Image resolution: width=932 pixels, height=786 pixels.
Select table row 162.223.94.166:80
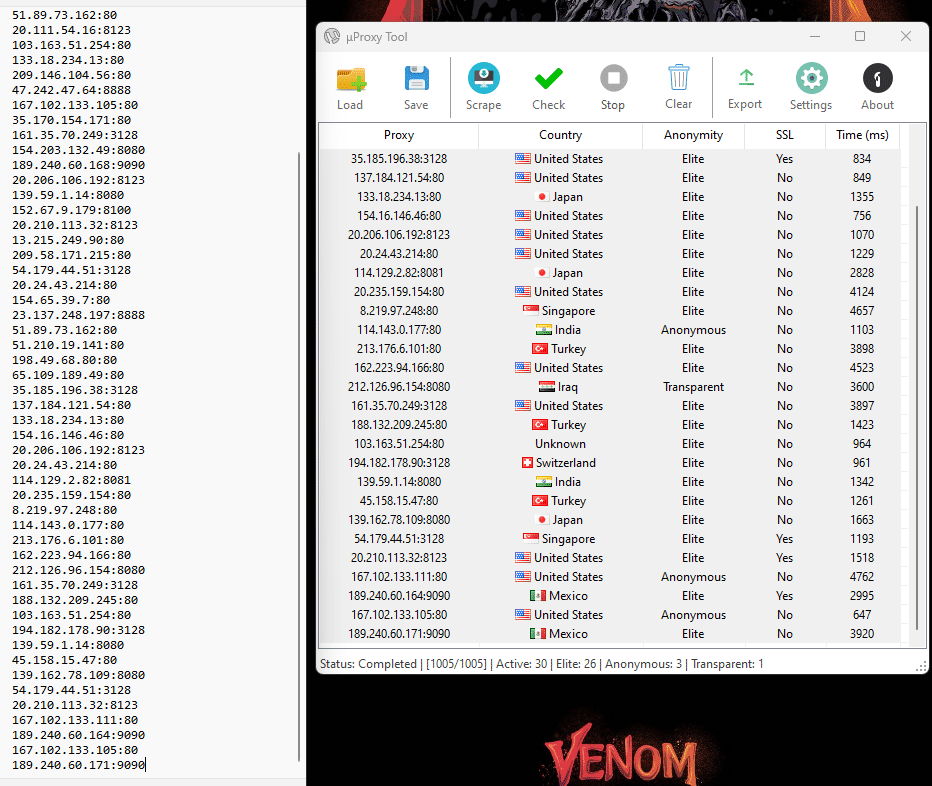(x=610, y=368)
